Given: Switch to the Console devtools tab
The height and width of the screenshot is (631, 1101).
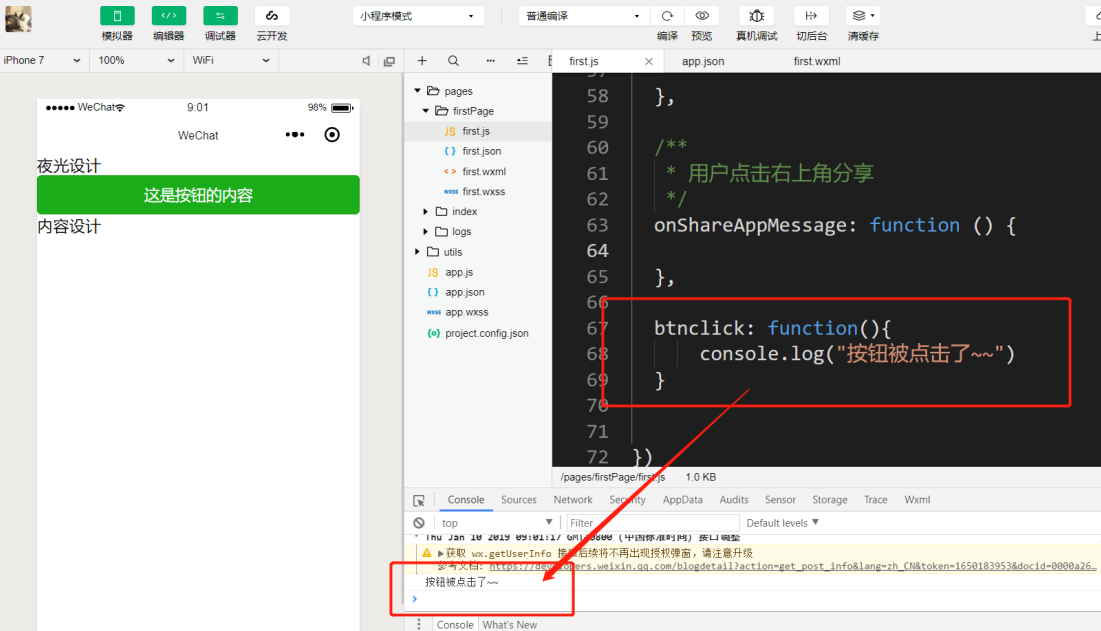Looking at the screenshot, I should (466, 500).
